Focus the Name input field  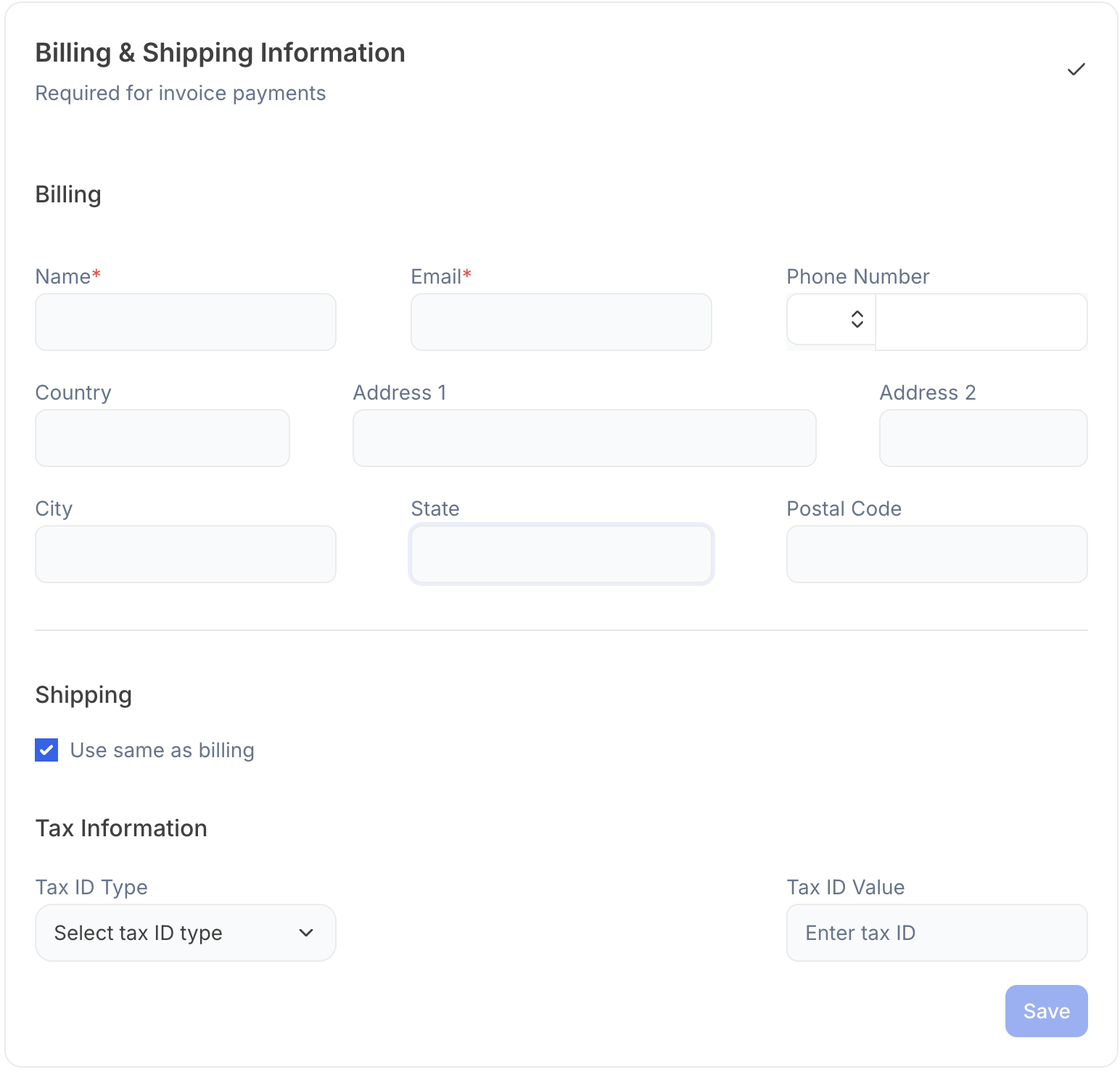click(185, 322)
